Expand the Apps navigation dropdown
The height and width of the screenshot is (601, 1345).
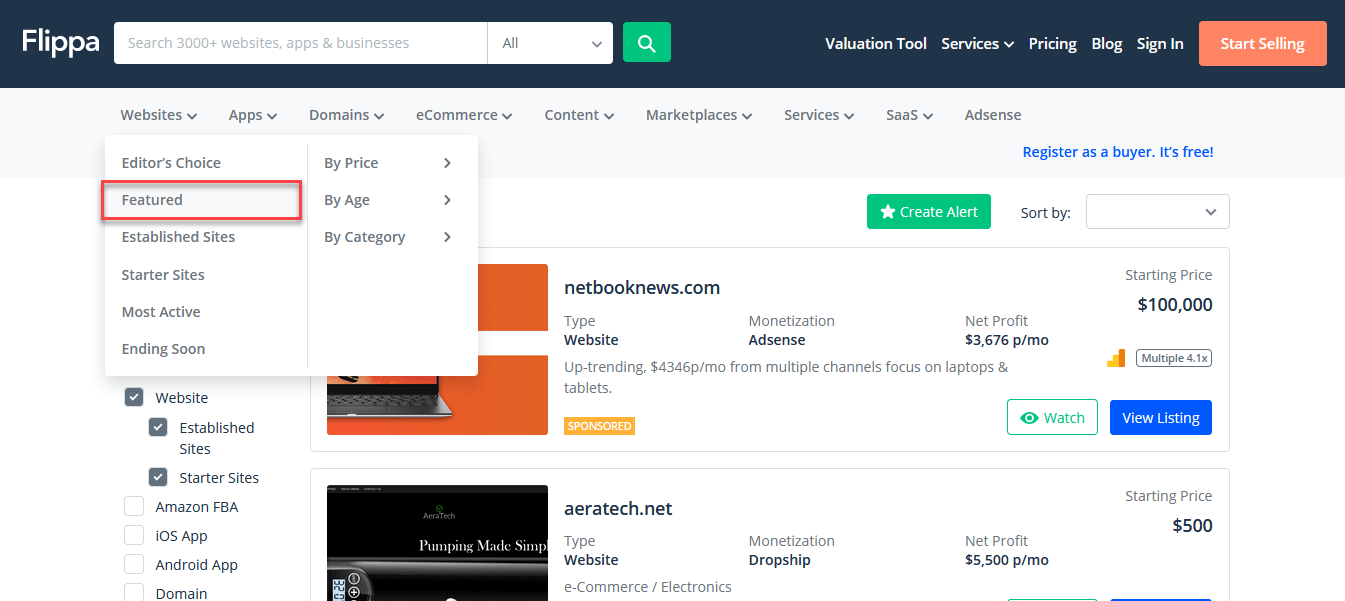252,115
